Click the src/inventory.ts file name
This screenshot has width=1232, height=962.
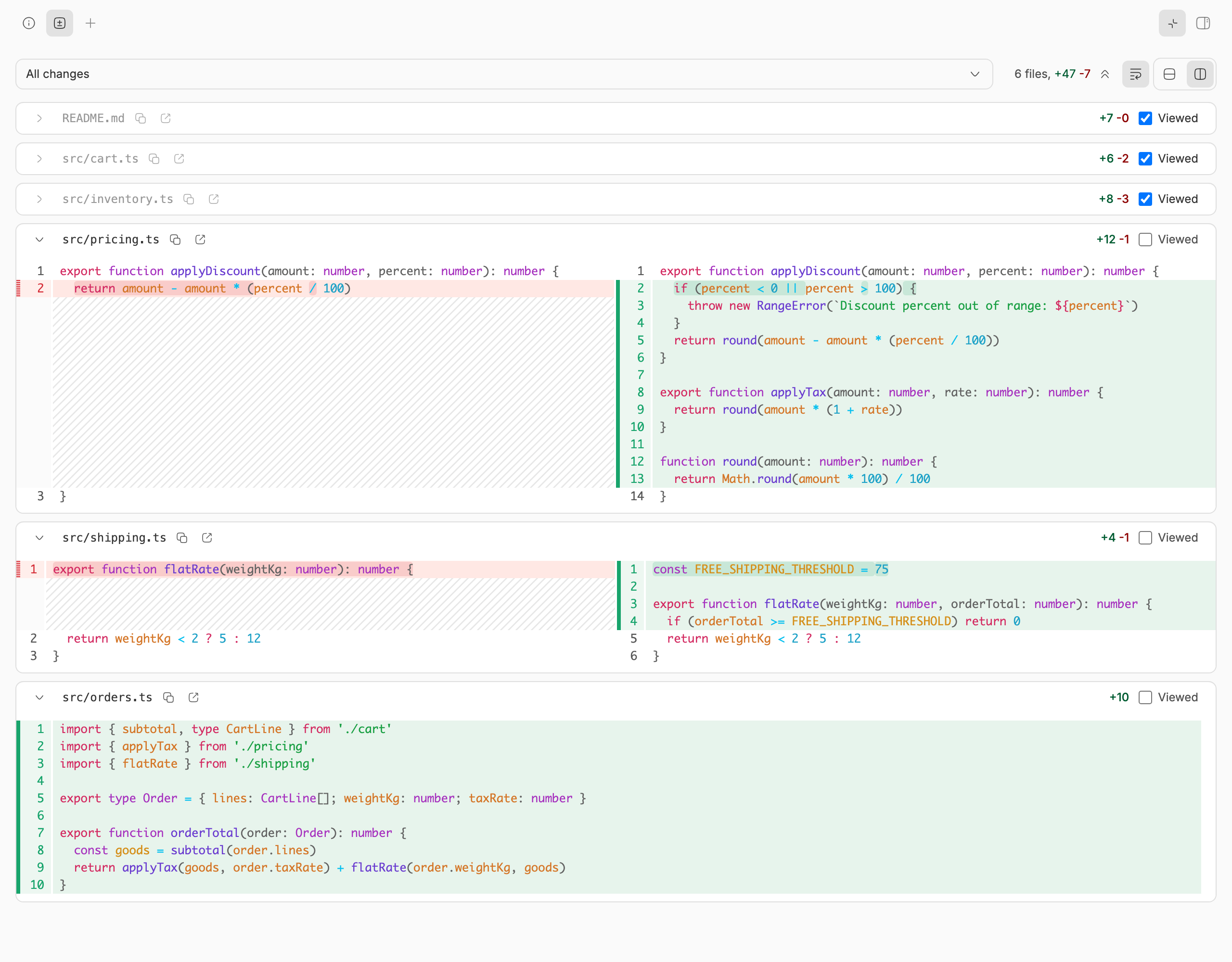tap(117, 199)
